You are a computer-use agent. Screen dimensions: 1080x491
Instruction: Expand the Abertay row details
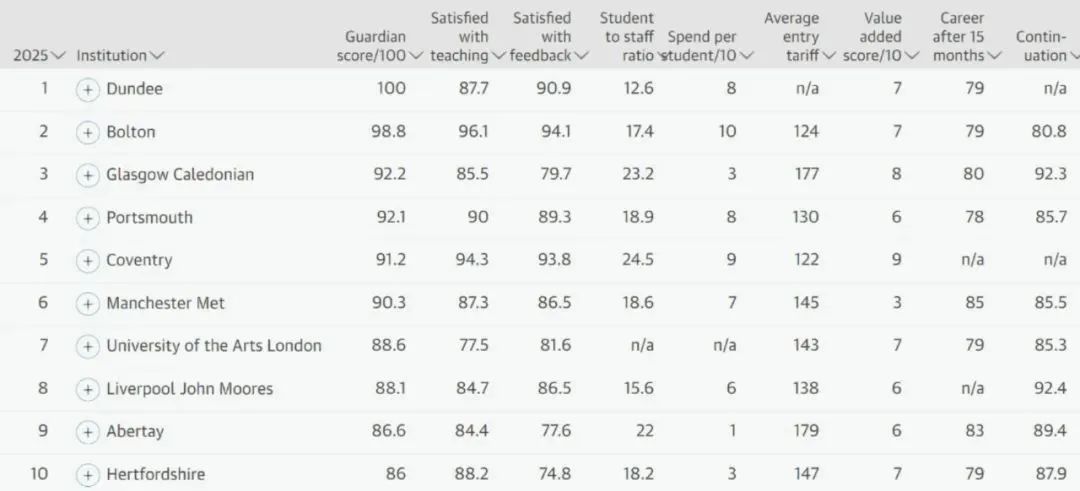tap(87, 432)
